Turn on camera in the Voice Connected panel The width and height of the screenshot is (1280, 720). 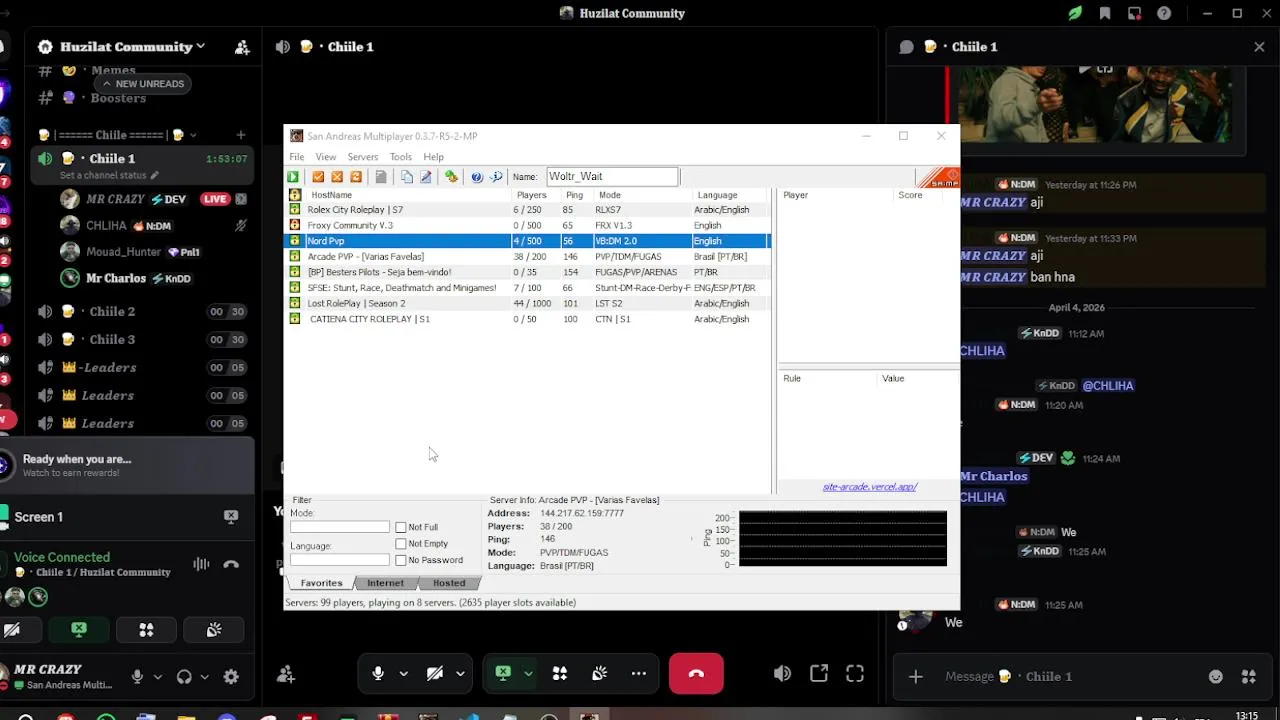click(13, 630)
